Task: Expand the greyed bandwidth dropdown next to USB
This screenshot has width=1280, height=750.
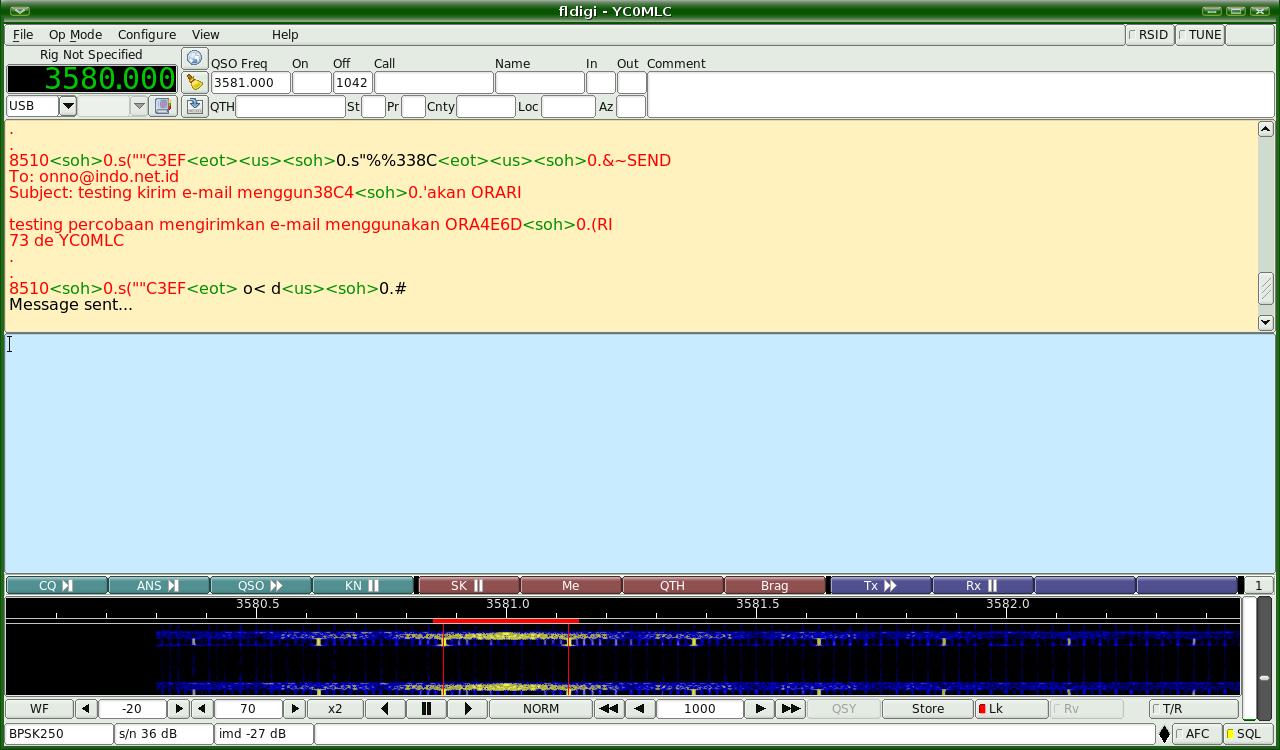Action: 139,106
